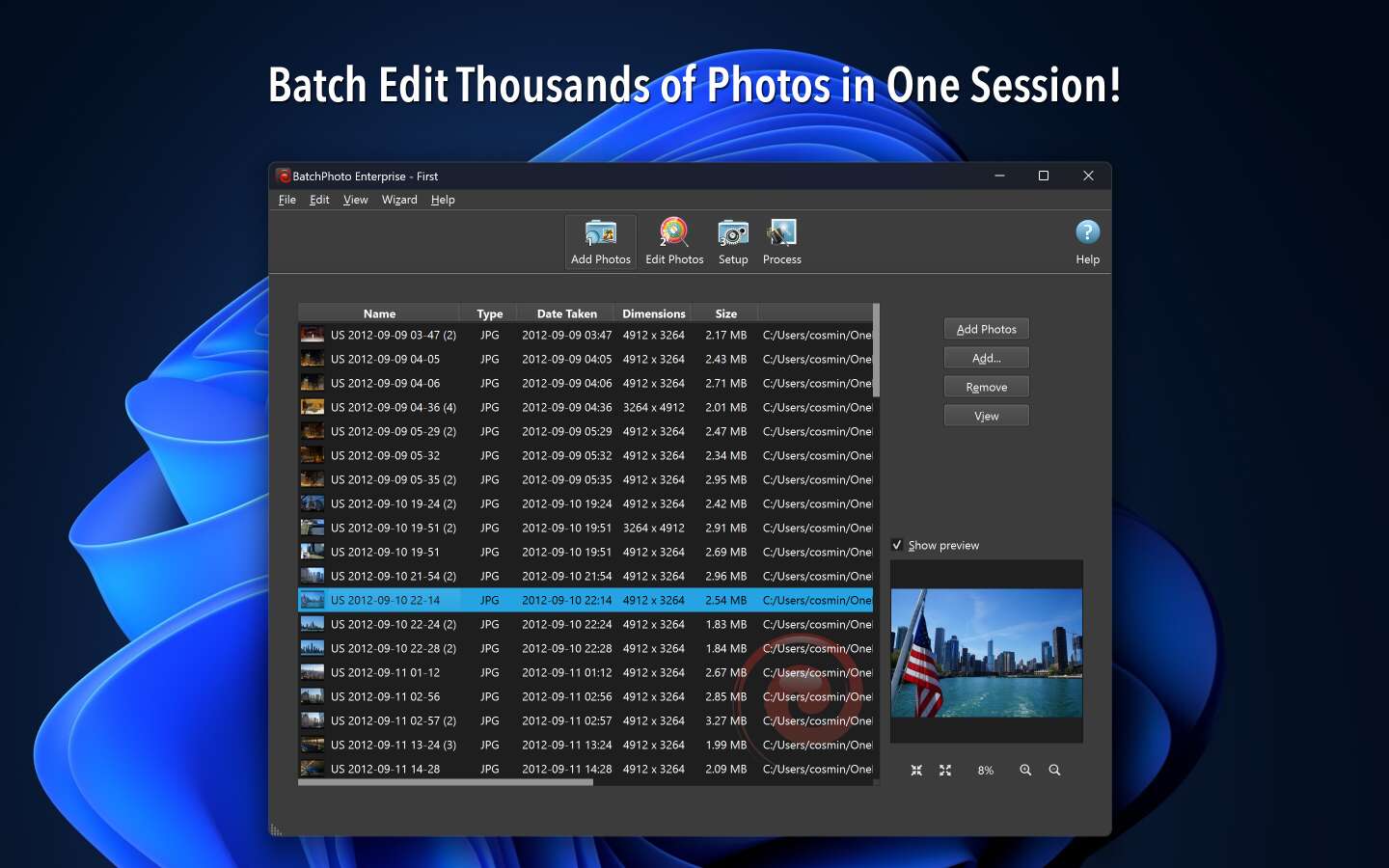Go to the Setup toolbar step
This screenshot has width=1389, height=868.
click(x=733, y=241)
